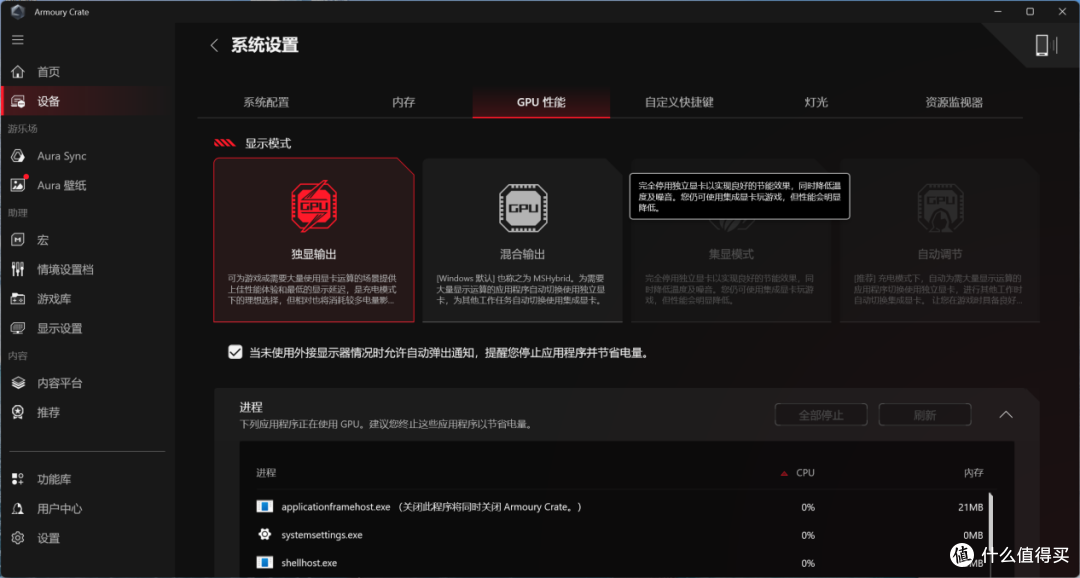This screenshot has width=1080, height=578.
Task: Select 独显输出 GPU mode card
Action: (313, 240)
